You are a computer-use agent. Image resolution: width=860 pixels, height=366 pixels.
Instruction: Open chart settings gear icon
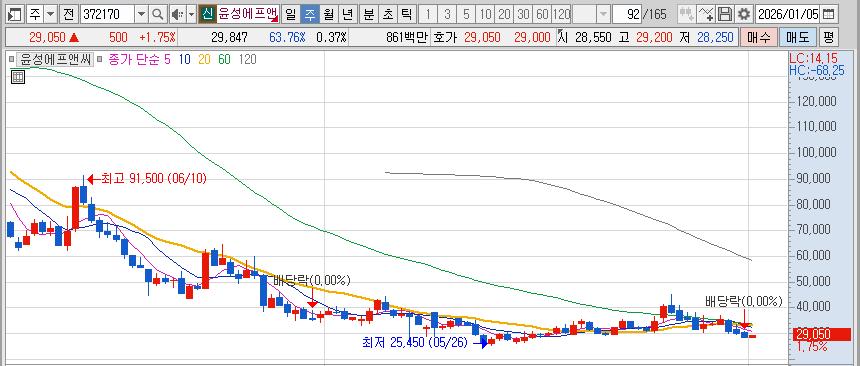(x=744, y=14)
